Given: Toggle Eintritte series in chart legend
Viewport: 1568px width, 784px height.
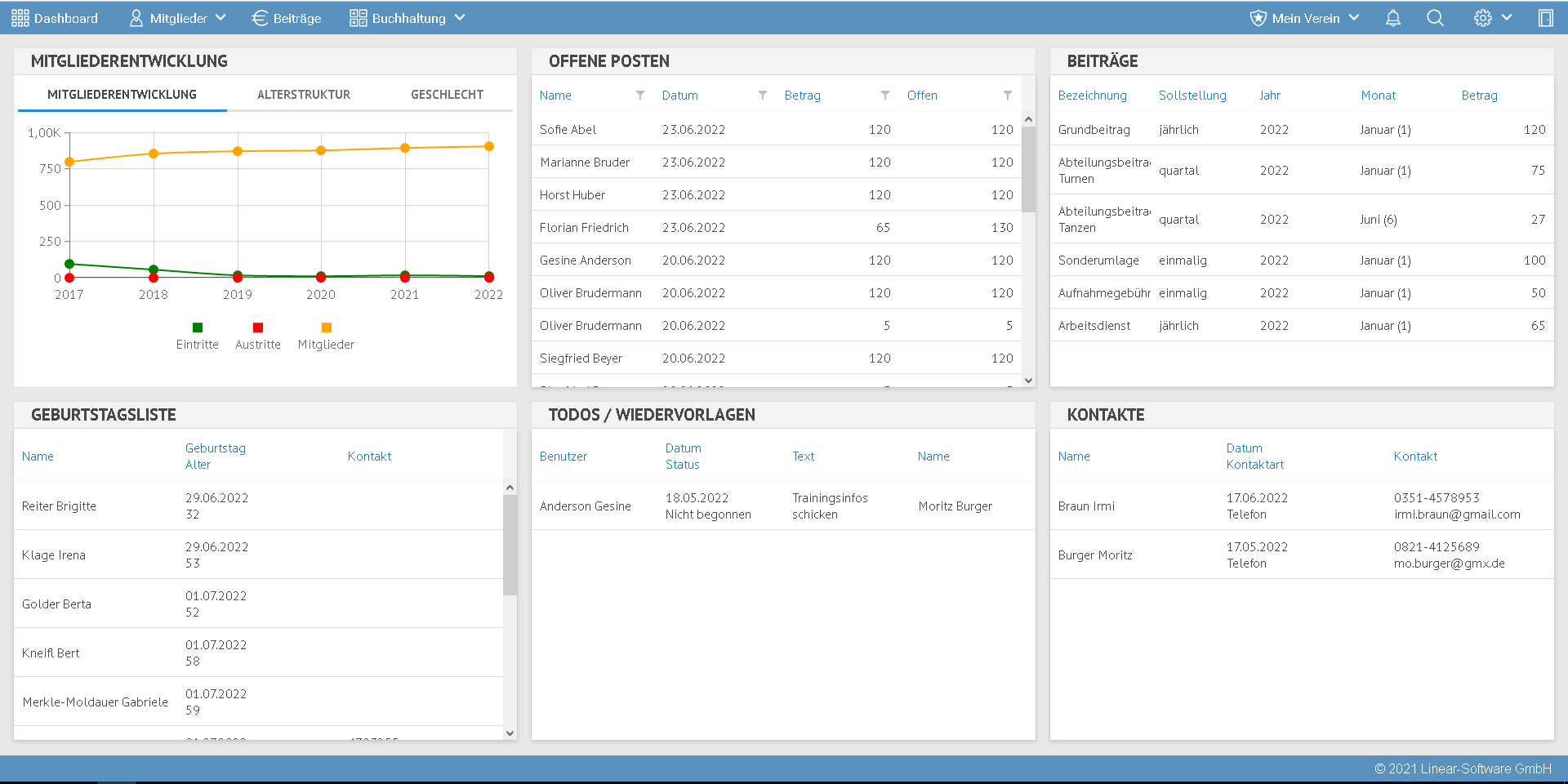Looking at the screenshot, I should tap(198, 336).
